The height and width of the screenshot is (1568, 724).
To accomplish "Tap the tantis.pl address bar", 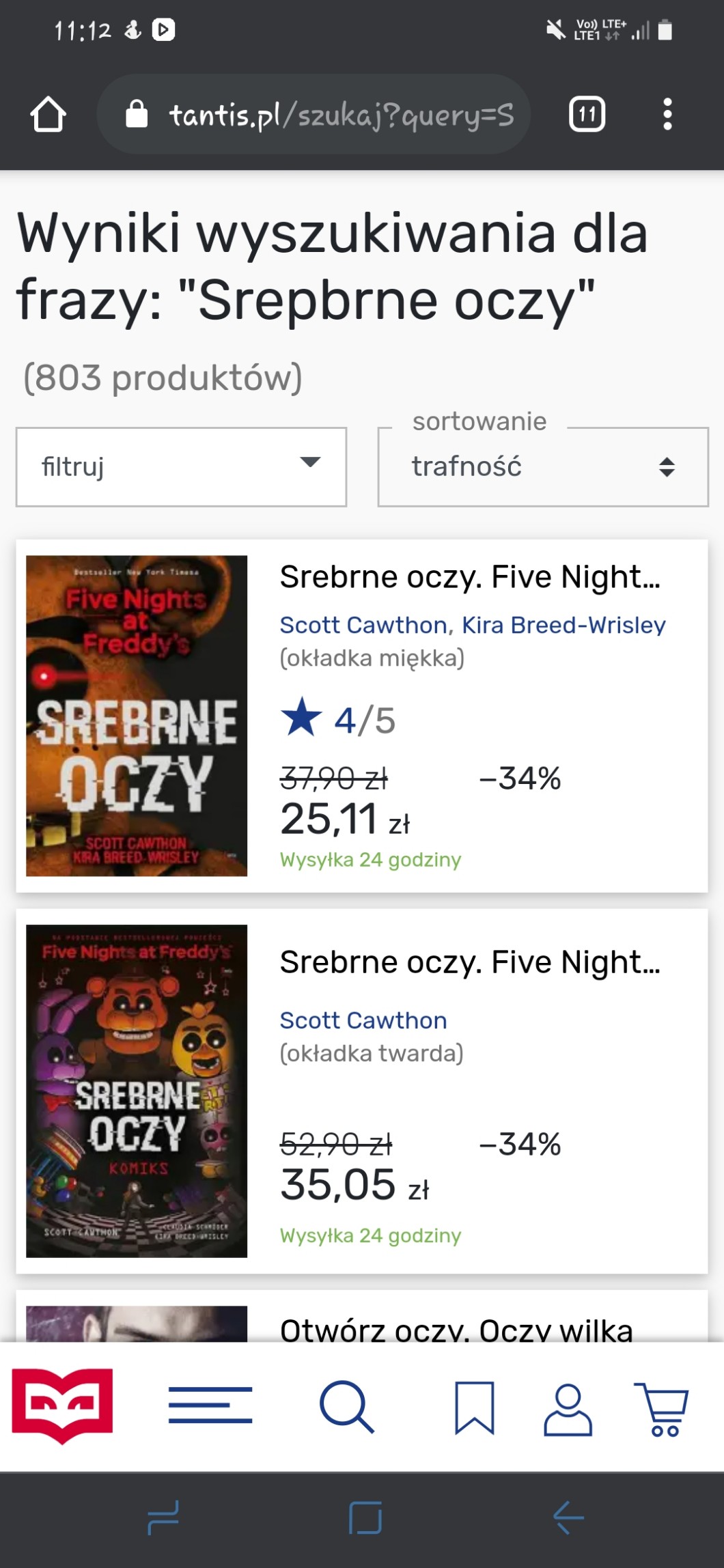I will (314, 115).
